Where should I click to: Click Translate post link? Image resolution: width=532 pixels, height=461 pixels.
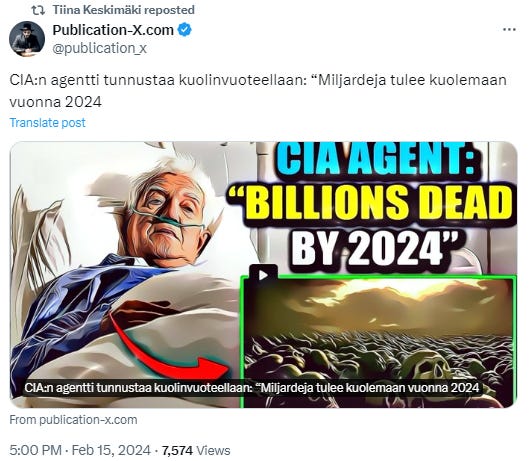coord(48,122)
